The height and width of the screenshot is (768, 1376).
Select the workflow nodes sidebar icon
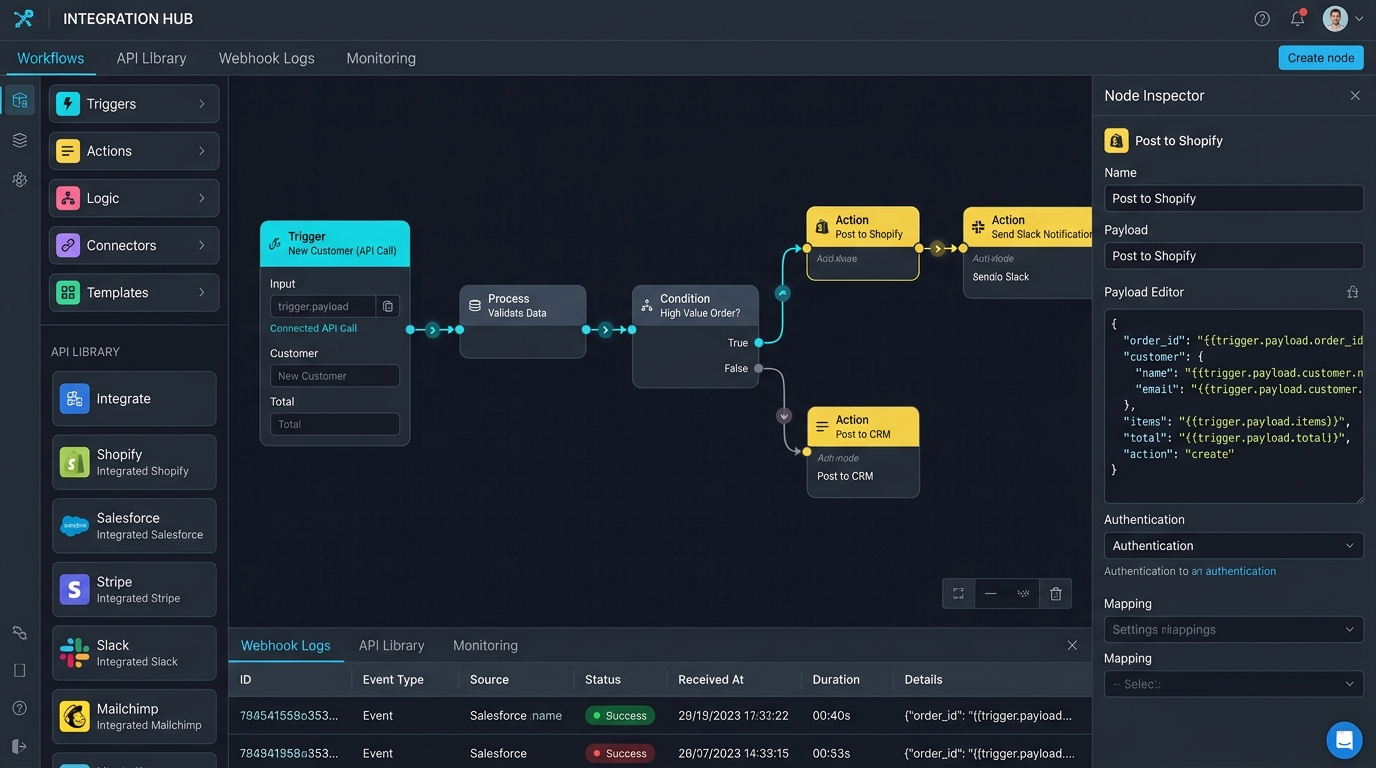[x=20, y=100]
